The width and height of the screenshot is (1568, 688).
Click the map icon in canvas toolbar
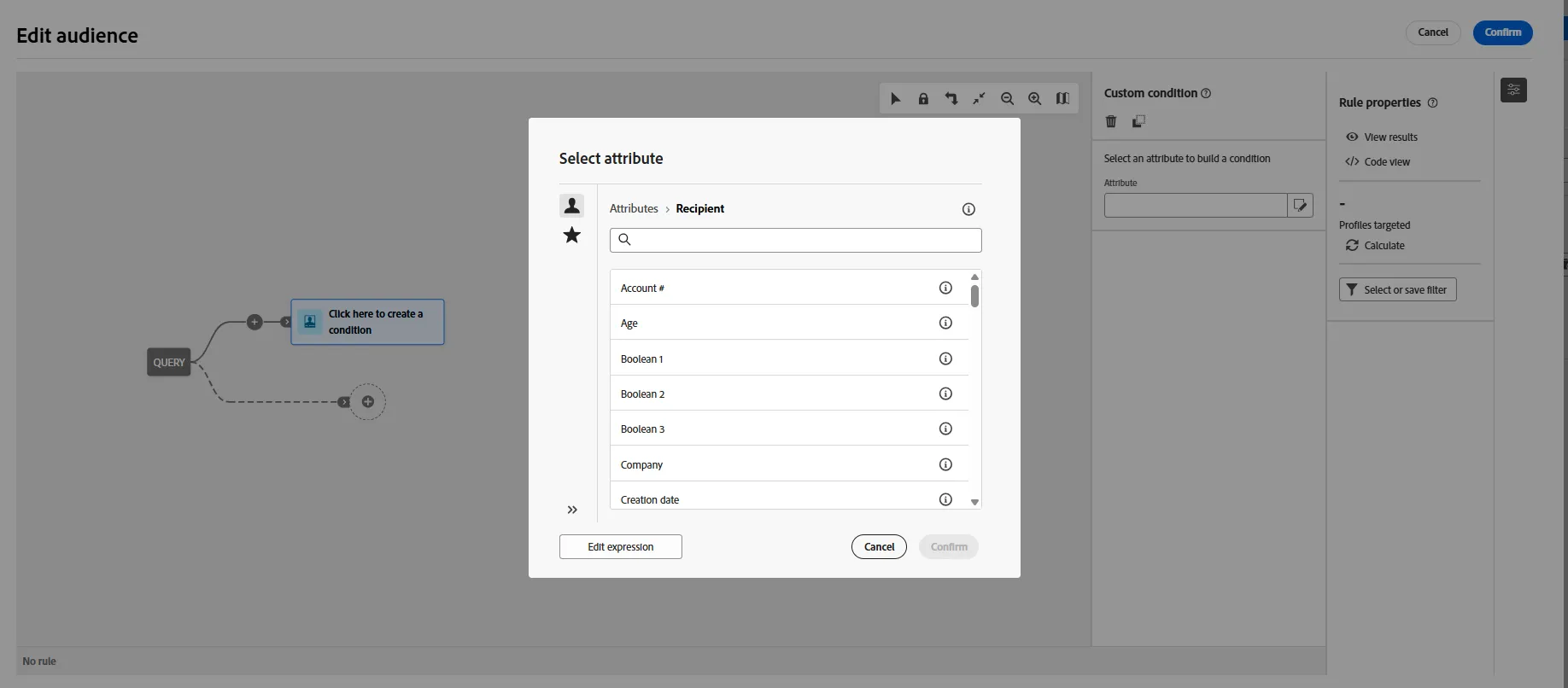pyautogui.click(x=1062, y=99)
